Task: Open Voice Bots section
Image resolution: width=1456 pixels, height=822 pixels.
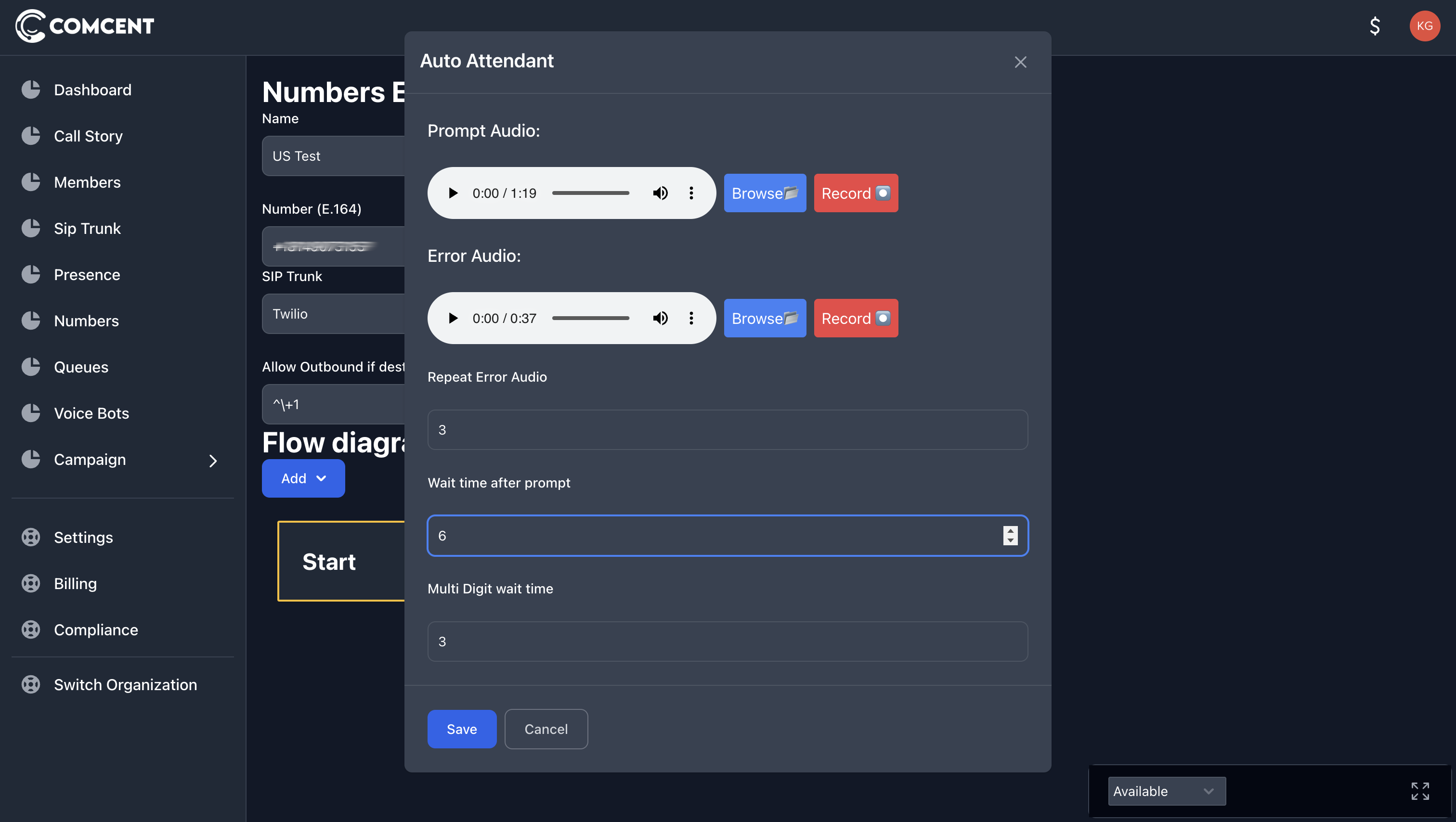Action: click(91, 413)
